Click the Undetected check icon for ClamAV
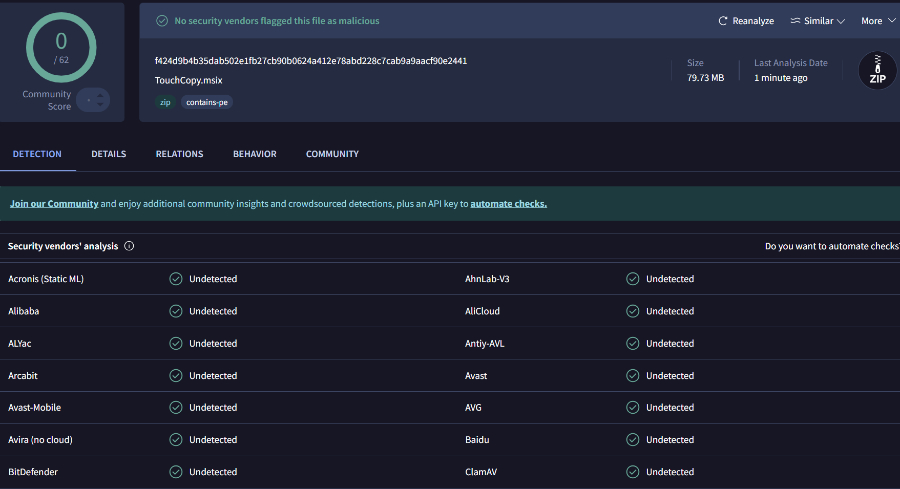 coord(632,472)
